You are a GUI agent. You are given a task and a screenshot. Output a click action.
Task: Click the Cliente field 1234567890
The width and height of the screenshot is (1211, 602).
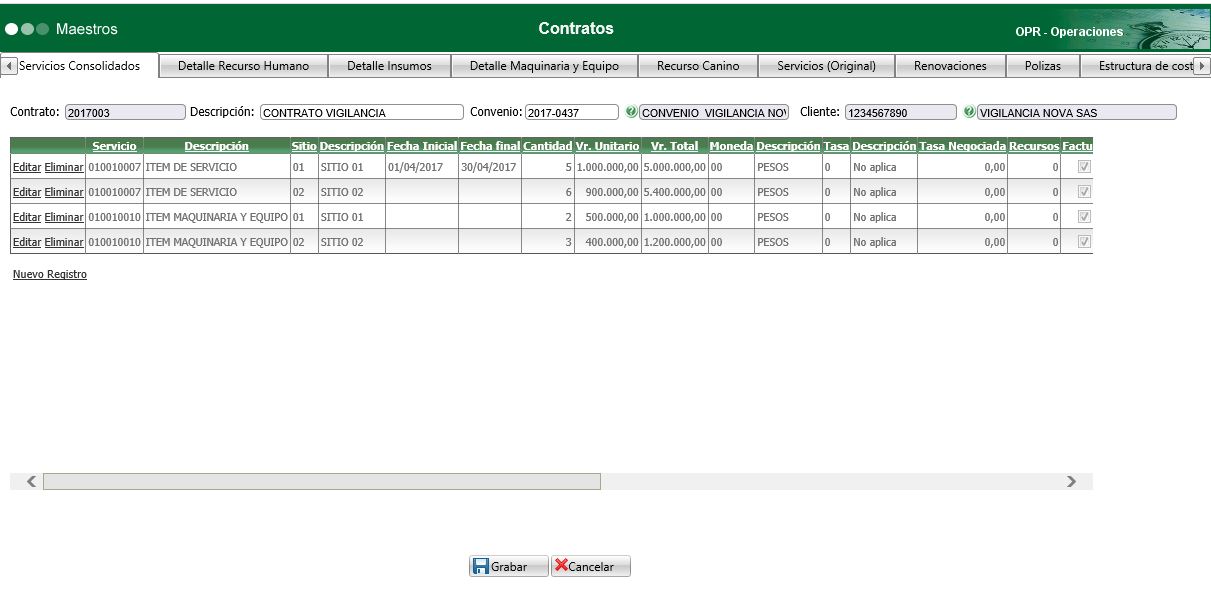(x=900, y=112)
